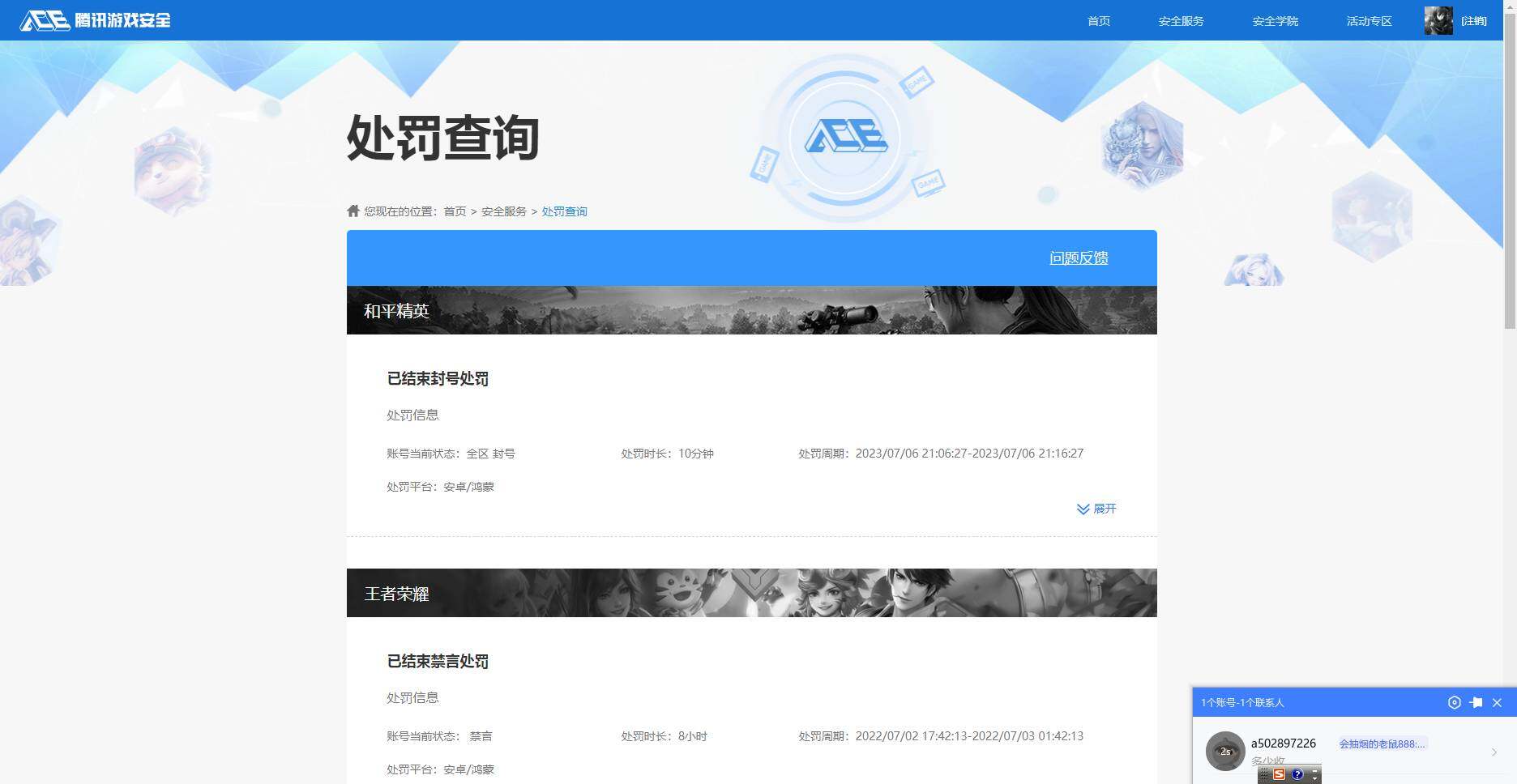Click the 2022/07/02 punishment period text
The width and height of the screenshot is (1517, 784).
[x=941, y=736]
